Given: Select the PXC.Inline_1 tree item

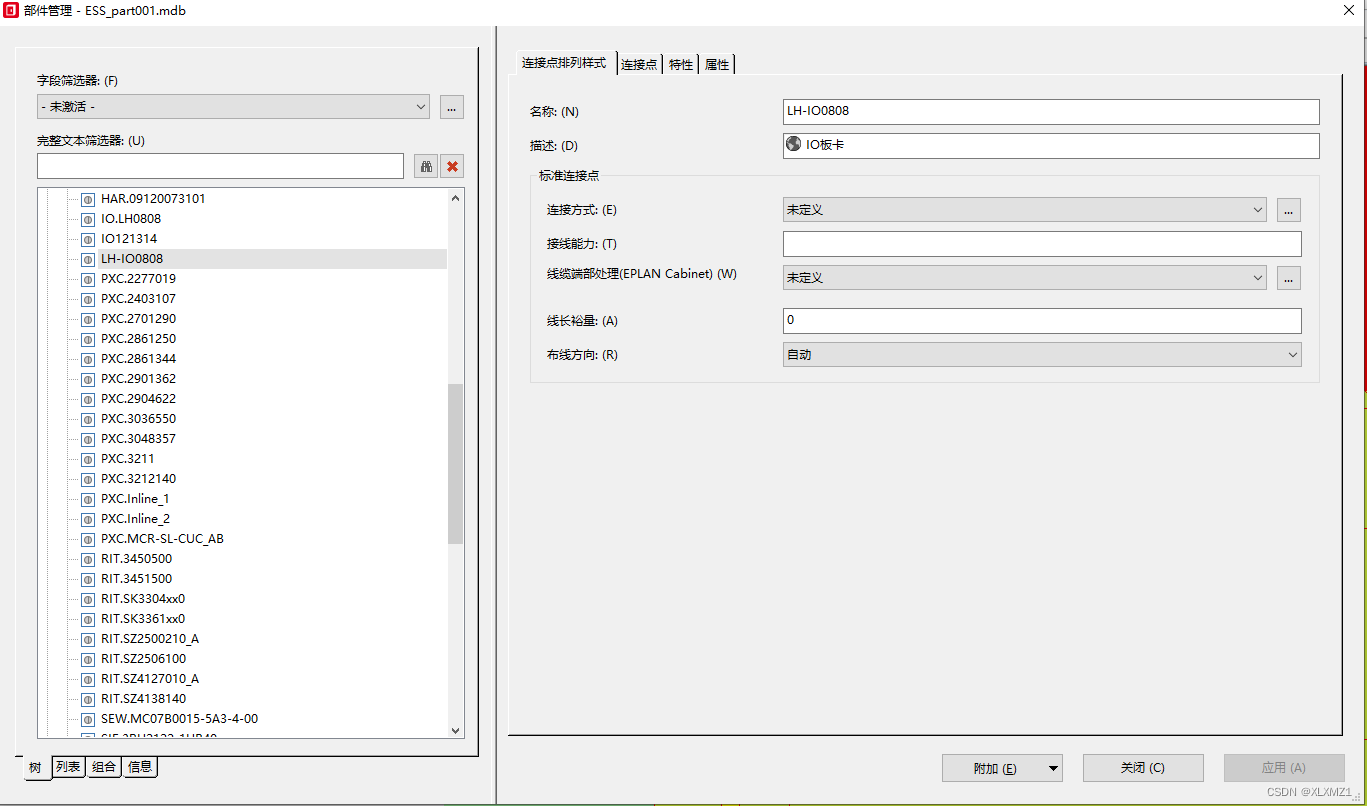Looking at the screenshot, I should (x=135, y=499).
